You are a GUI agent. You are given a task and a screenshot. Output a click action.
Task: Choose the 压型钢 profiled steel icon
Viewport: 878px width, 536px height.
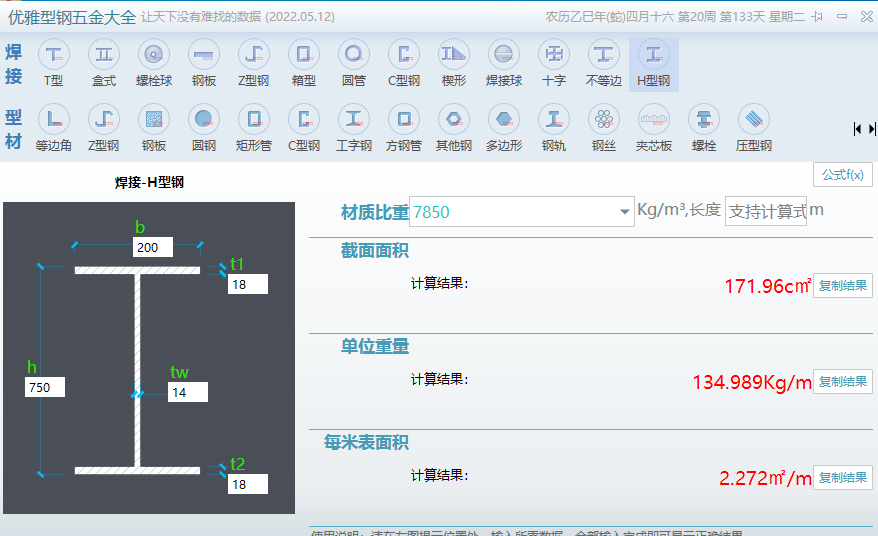(754, 128)
